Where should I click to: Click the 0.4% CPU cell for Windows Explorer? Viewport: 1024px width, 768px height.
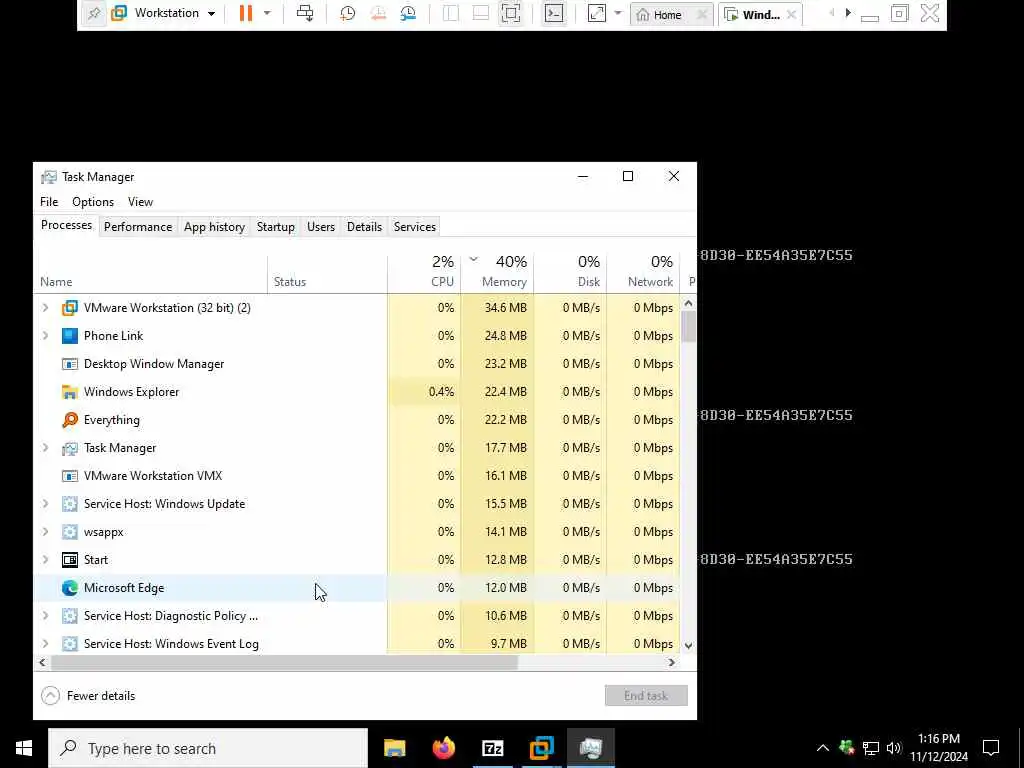point(424,392)
